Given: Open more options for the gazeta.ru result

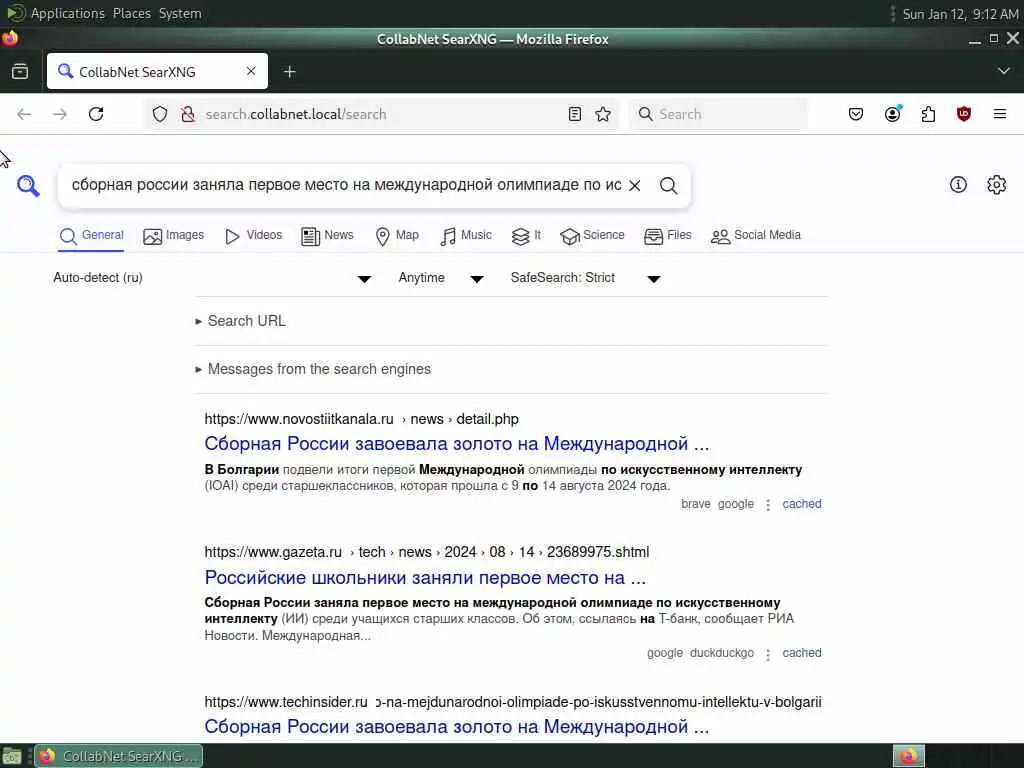Looking at the screenshot, I should click(x=768, y=654).
